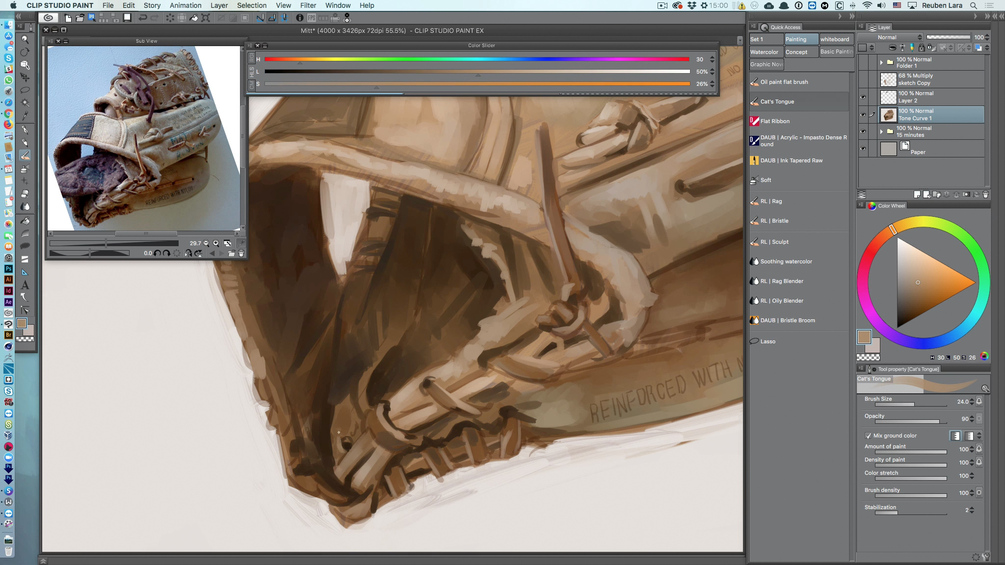Toggle Mix ground color checkbox
Image resolution: width=1005 pixels, height=565 pixels.
(868, 436)
